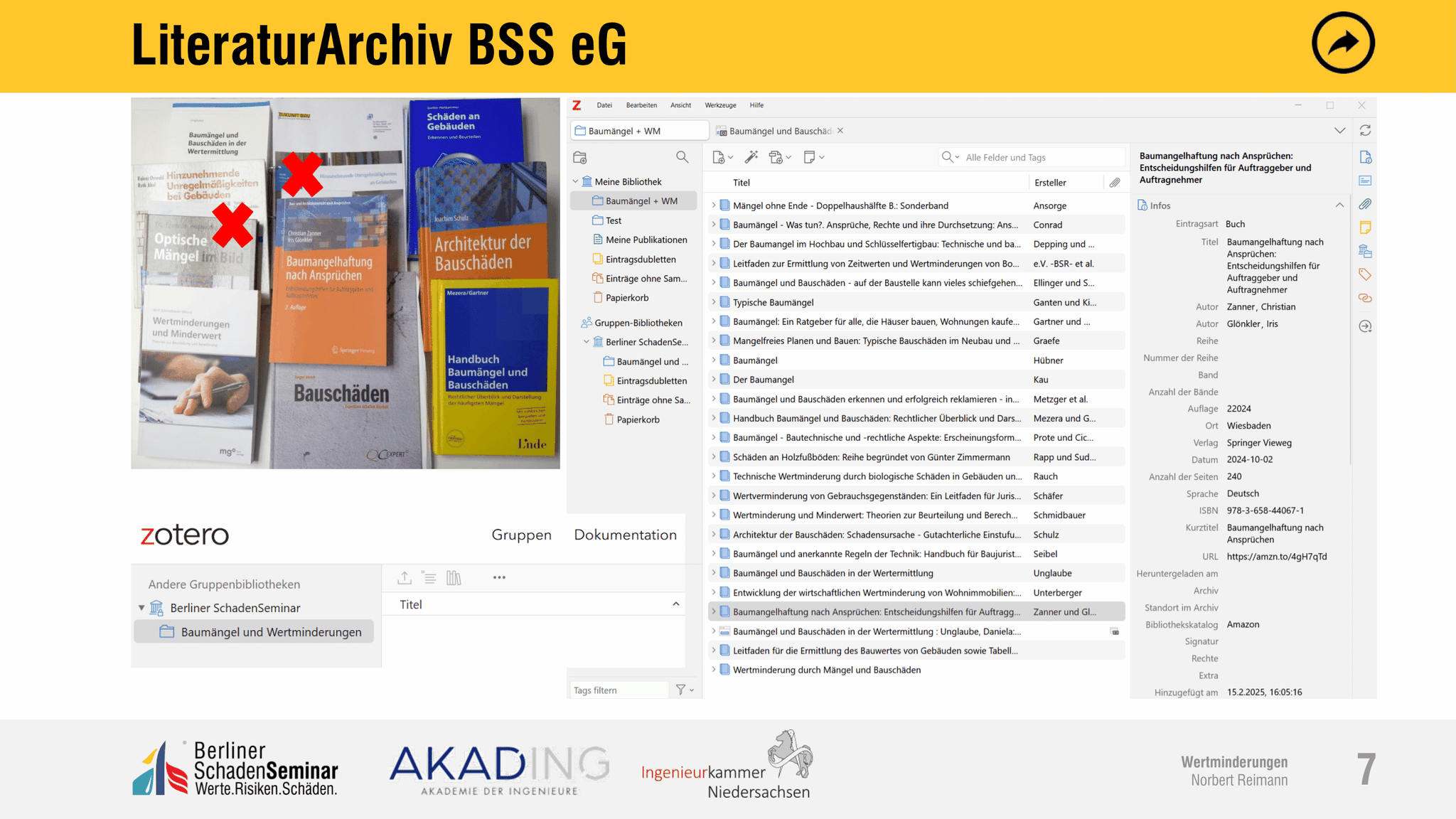This screenshot has width=1456, height=819.
Task: Collapse the Meine Bibliothek tree
Action: point(575,182)
